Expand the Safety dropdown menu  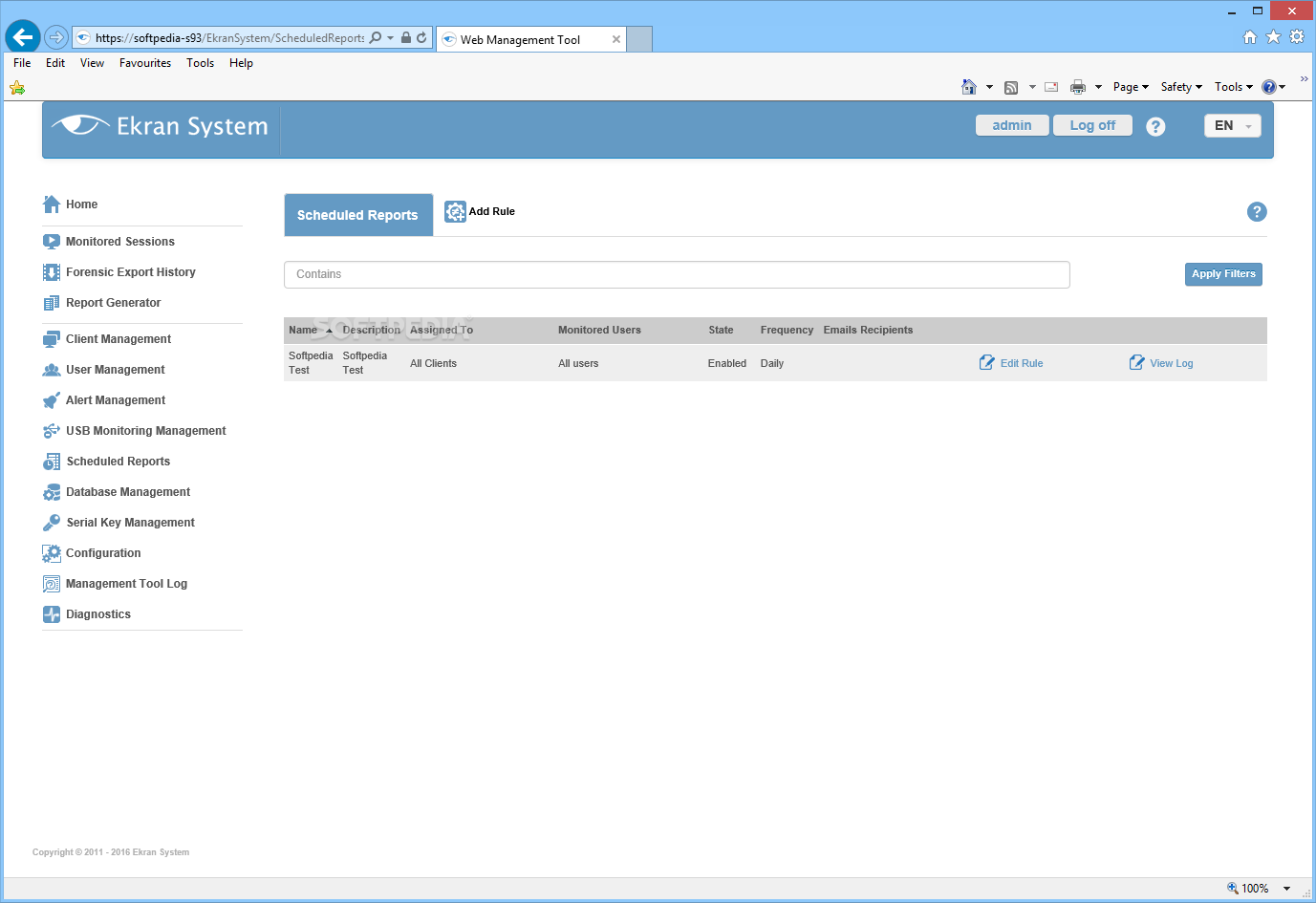coord(1181,87)
